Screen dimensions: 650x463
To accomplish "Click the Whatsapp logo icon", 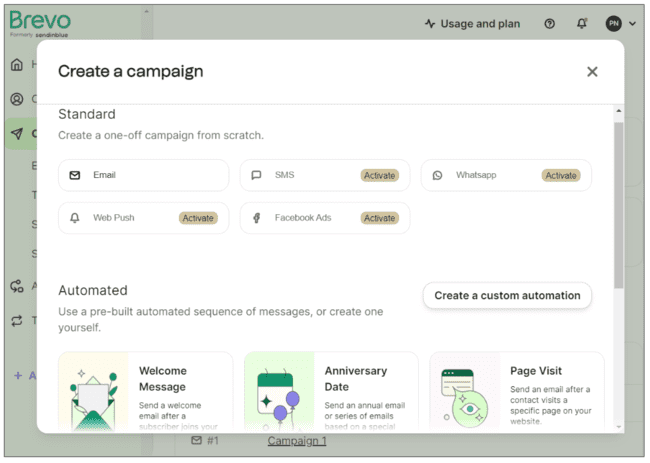I will tap(437, 175).
